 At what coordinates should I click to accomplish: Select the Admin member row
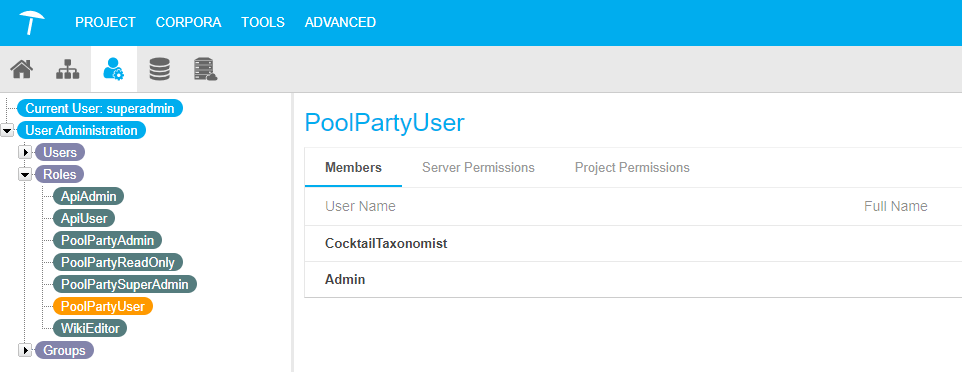[x=633, y=280]
